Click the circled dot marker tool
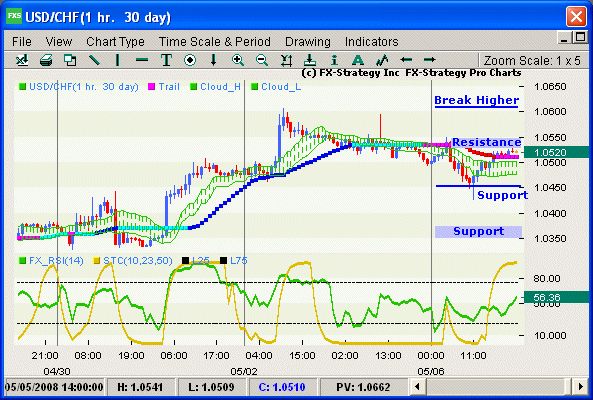 [x=190, y=60]
